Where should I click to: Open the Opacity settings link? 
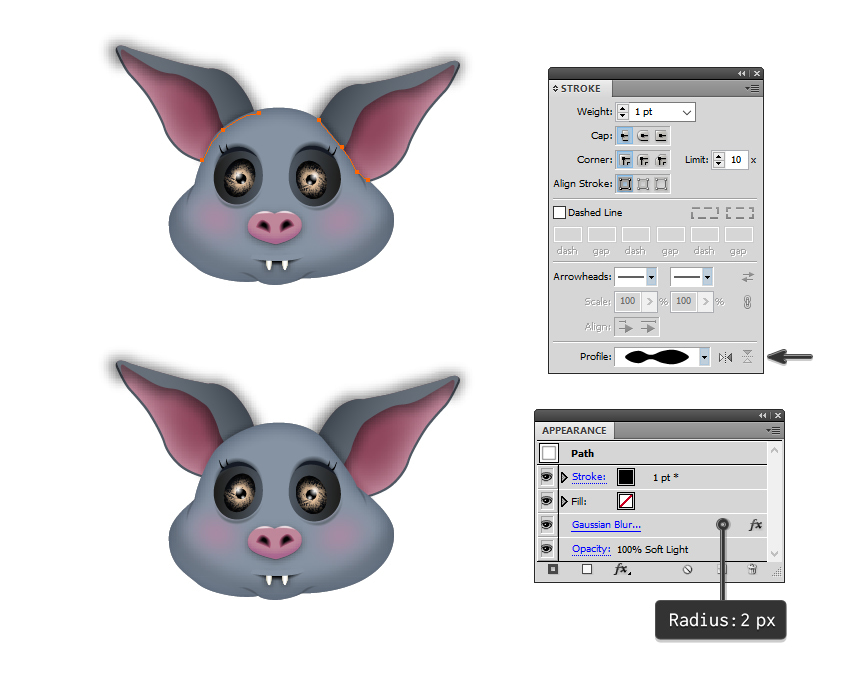tap(591, 549)
